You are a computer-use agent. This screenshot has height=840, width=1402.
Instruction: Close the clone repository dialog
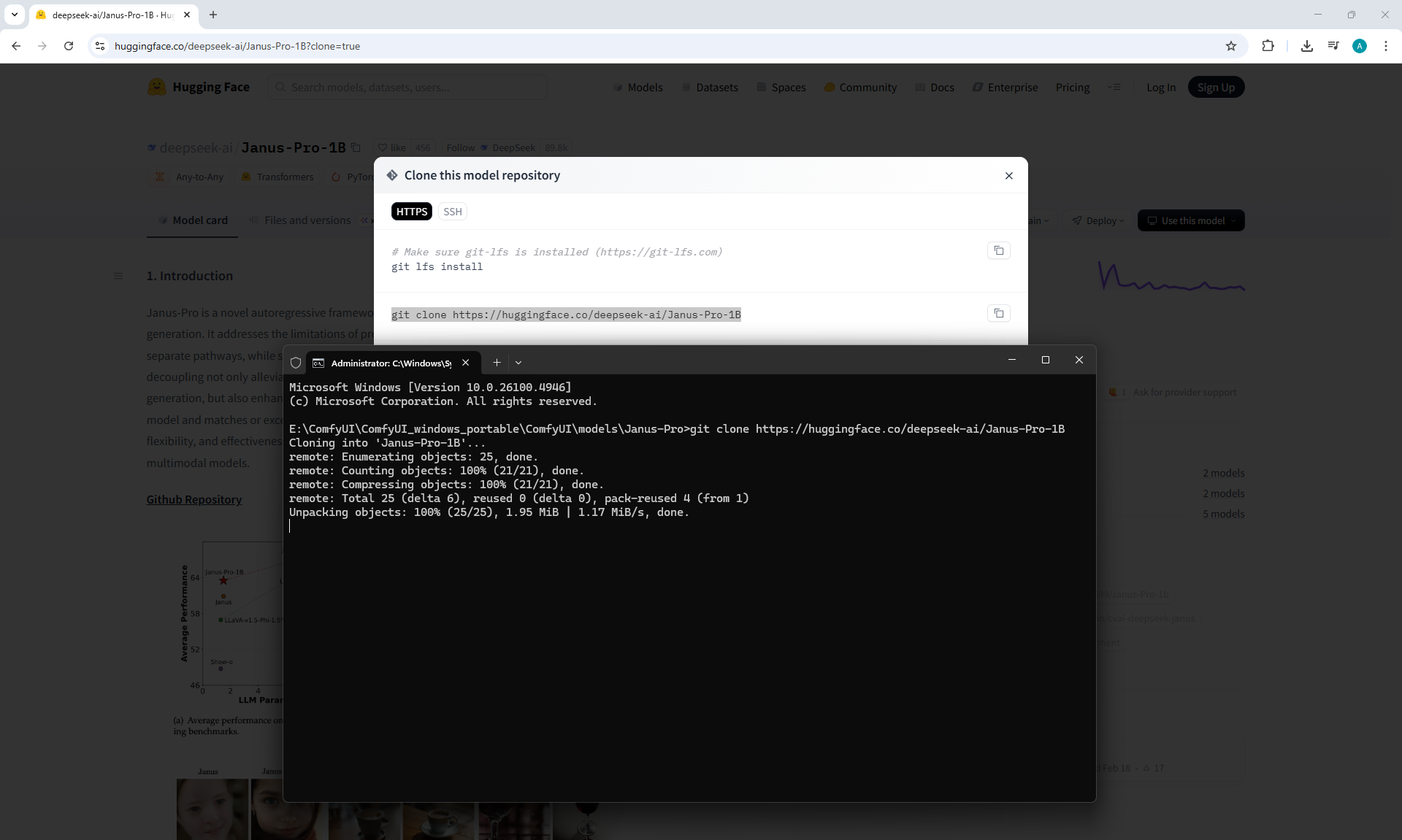pyautogui.click(x=1008, y=176)
